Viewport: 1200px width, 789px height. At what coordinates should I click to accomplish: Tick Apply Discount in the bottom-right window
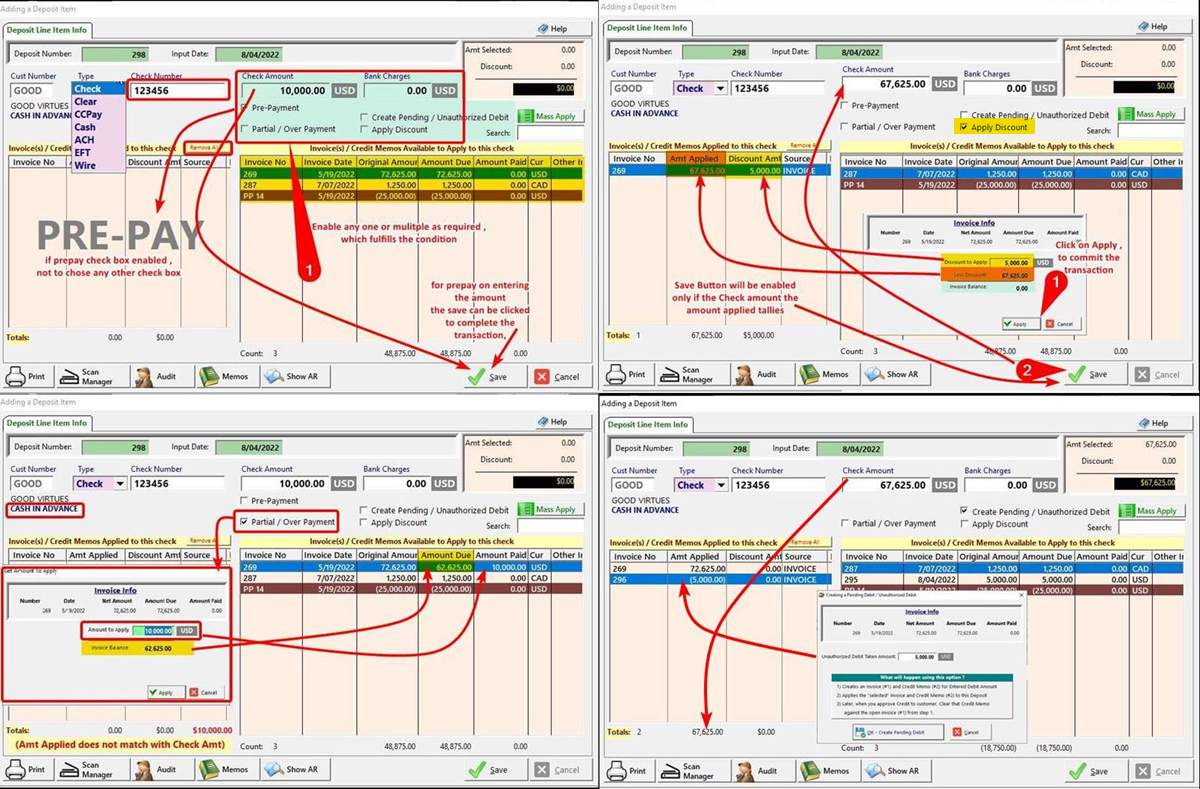pos(965,524)
